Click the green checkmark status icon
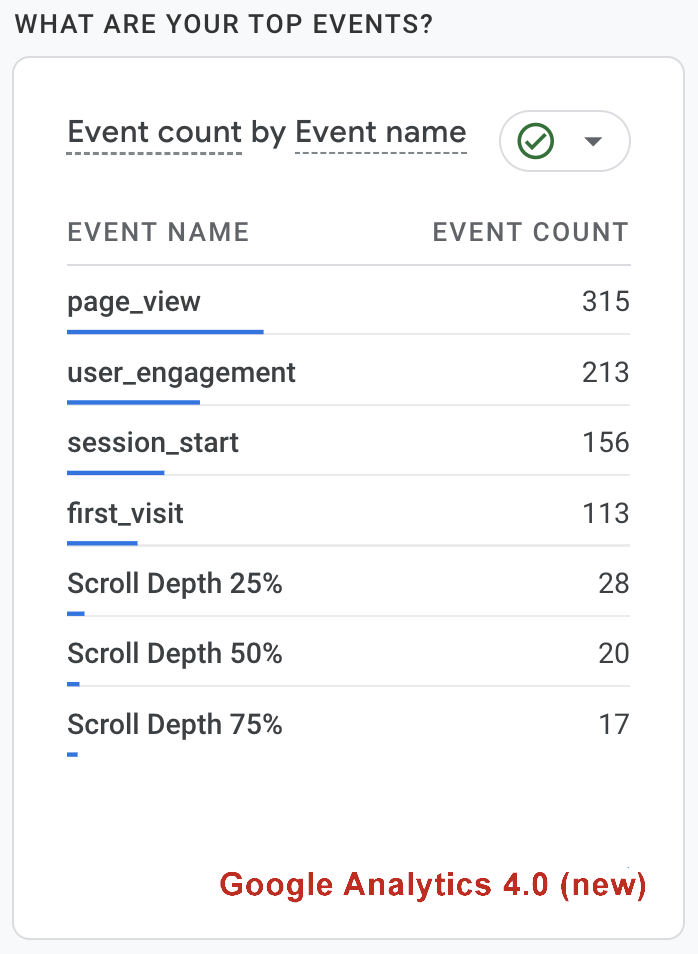 click(536, 141)
